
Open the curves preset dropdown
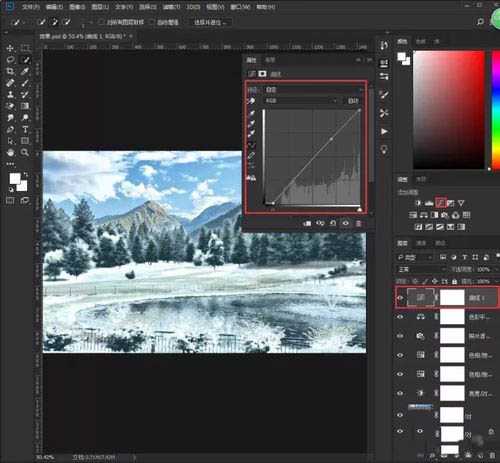(x=313, y=89)
